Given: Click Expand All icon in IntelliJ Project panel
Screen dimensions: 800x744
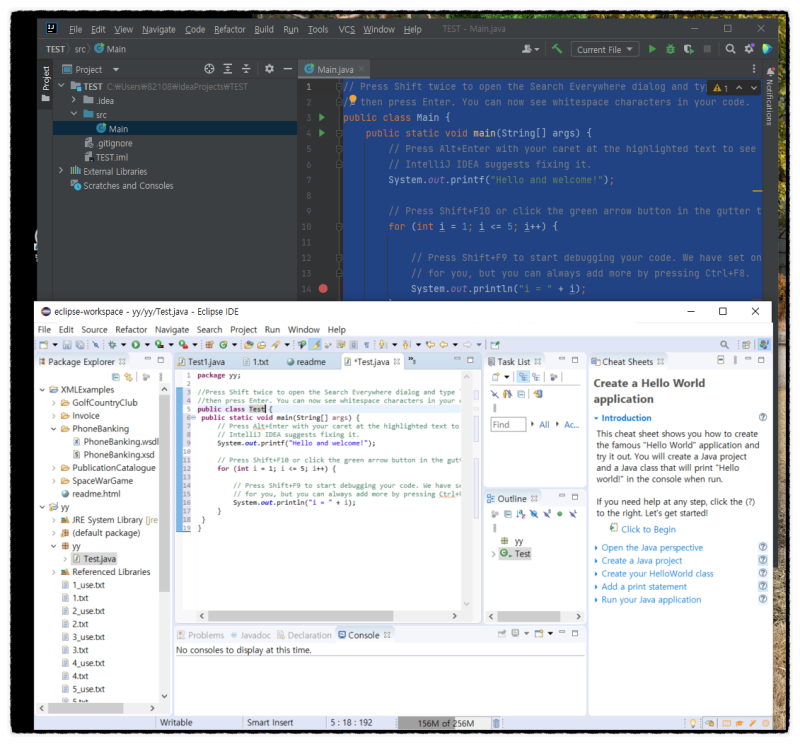Looking at the screenshot, I should coord(228,69).
